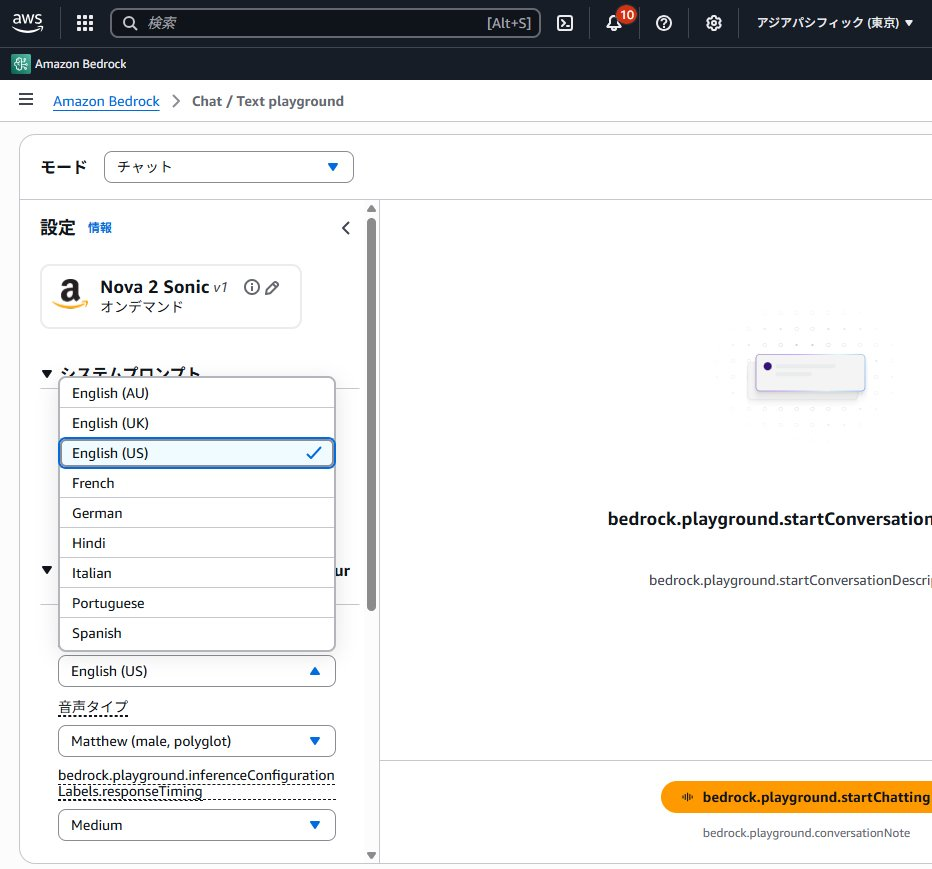932x869 pixels.
Task: Open the response timing dropdown showing Medium
Action: [x=197, y=825]
